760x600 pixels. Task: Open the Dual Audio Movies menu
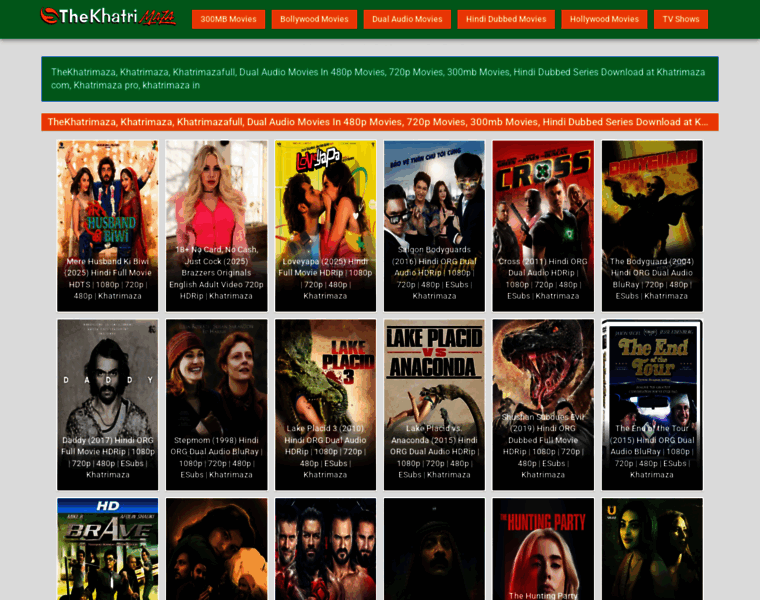point(407,19)
